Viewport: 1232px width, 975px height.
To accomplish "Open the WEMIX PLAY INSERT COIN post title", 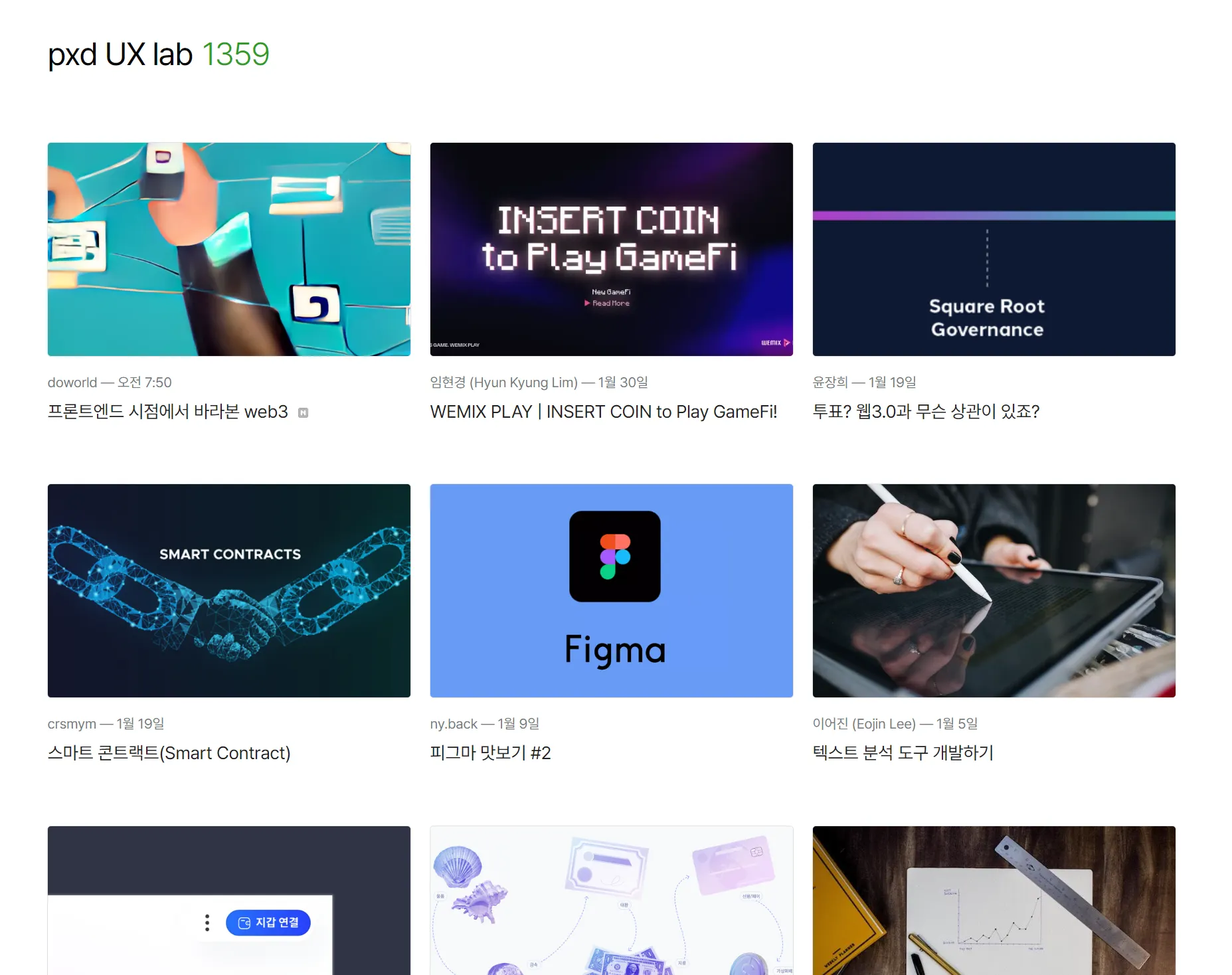I will point(604,412).
